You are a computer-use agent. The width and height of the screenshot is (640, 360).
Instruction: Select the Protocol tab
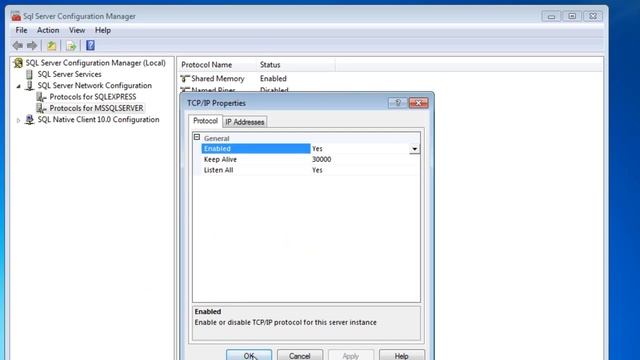[205, 121]
